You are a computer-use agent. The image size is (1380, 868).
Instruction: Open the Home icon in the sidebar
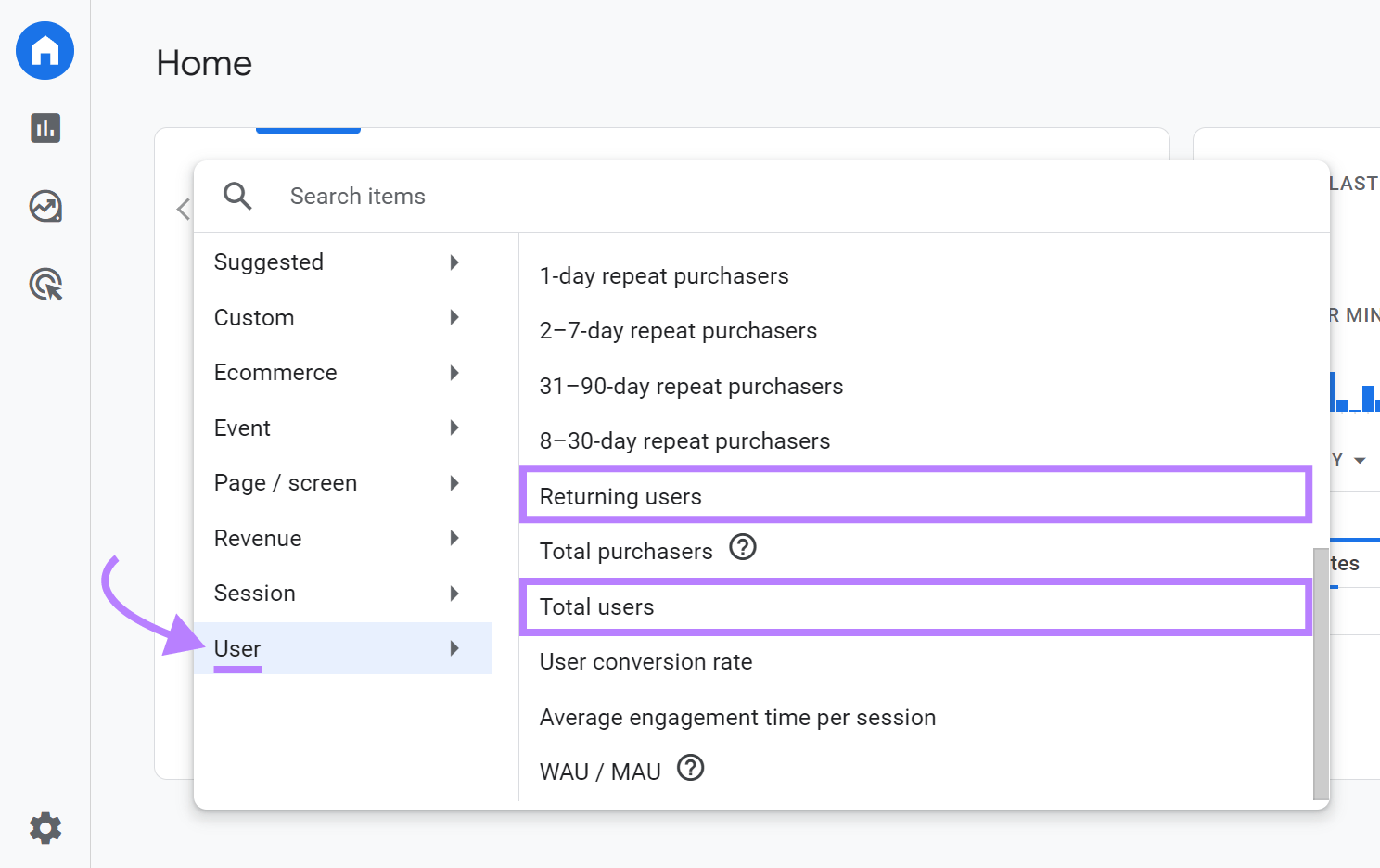[x=44, y=51]
